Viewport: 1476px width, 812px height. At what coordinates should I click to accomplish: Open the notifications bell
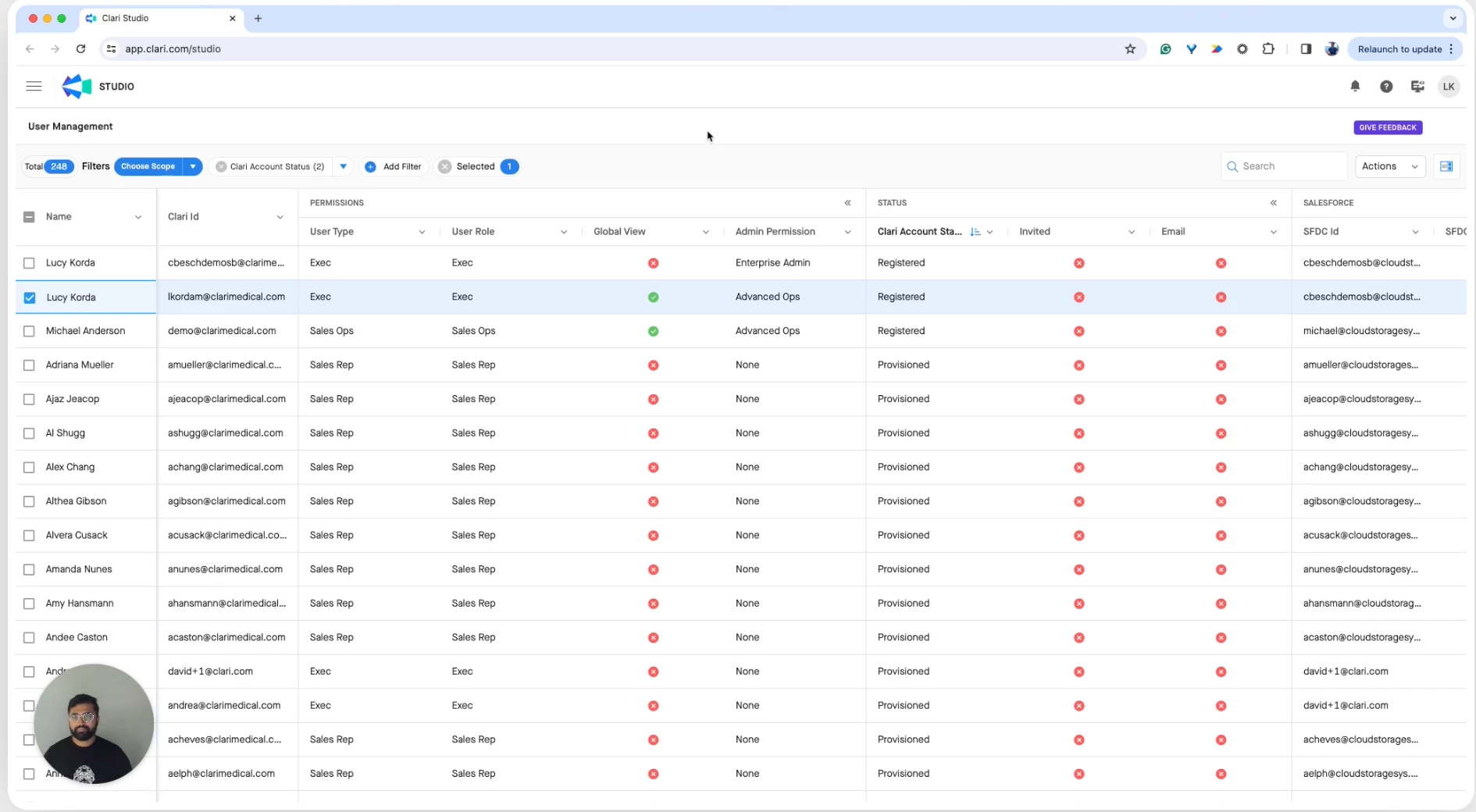[1355, 87]
